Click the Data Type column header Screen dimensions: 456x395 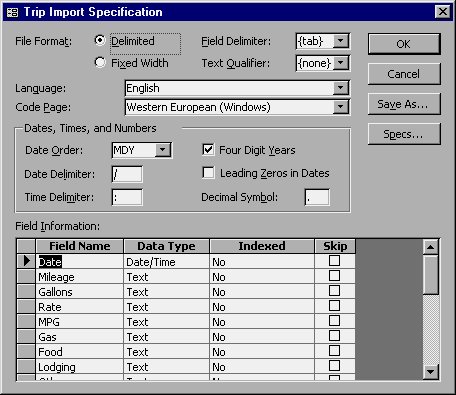click(166, 246)
